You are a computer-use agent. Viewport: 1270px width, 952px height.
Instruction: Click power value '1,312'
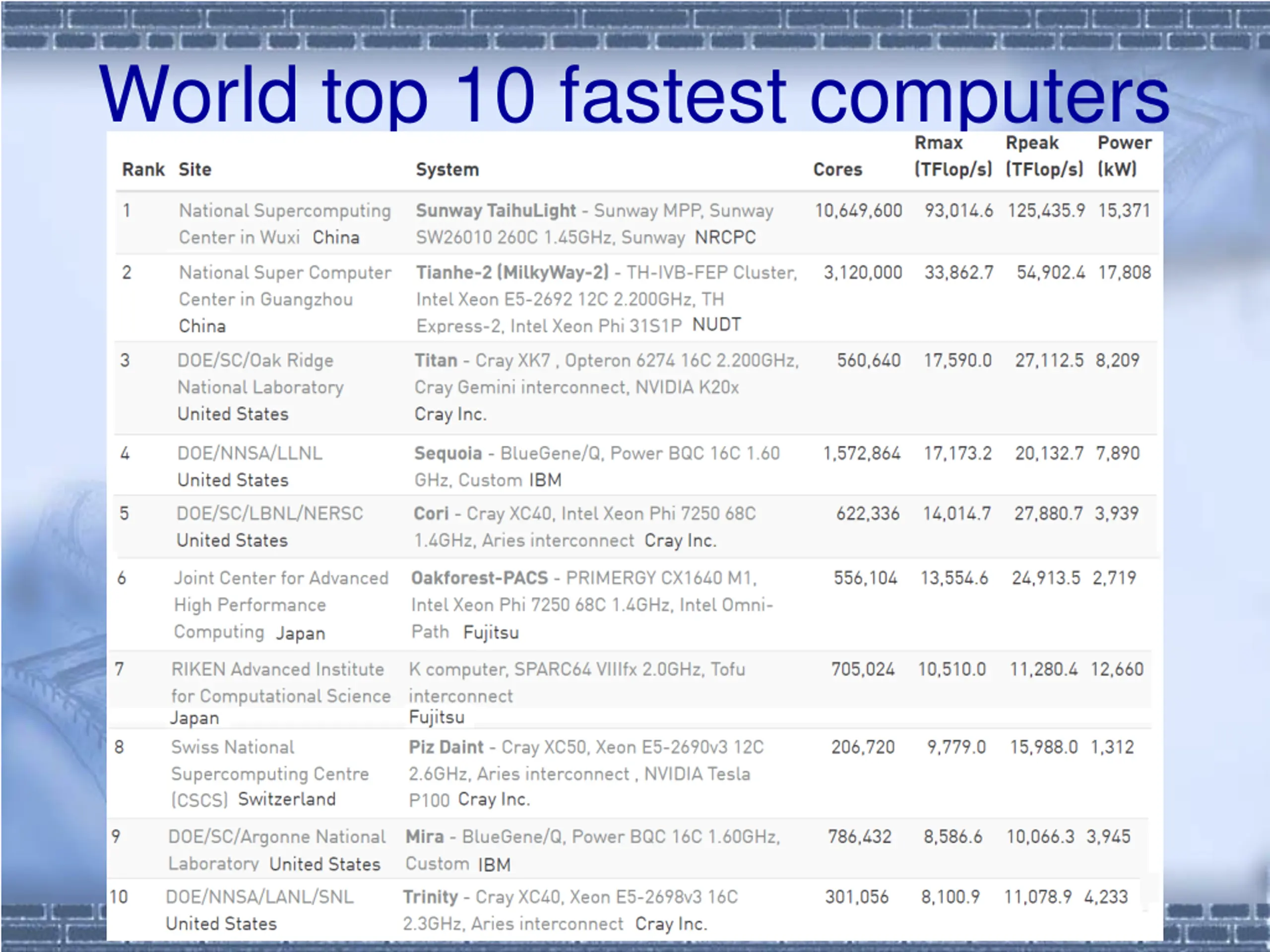[x=1113, y=747]
